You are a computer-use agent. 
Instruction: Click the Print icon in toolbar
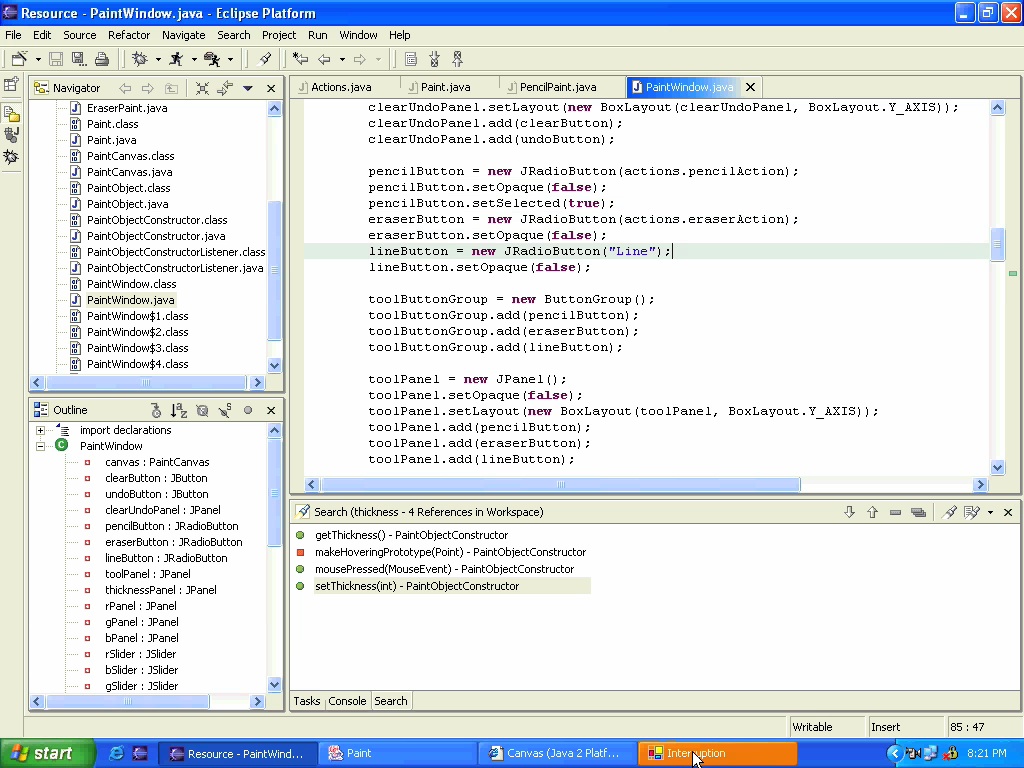(x=101, y=60)
